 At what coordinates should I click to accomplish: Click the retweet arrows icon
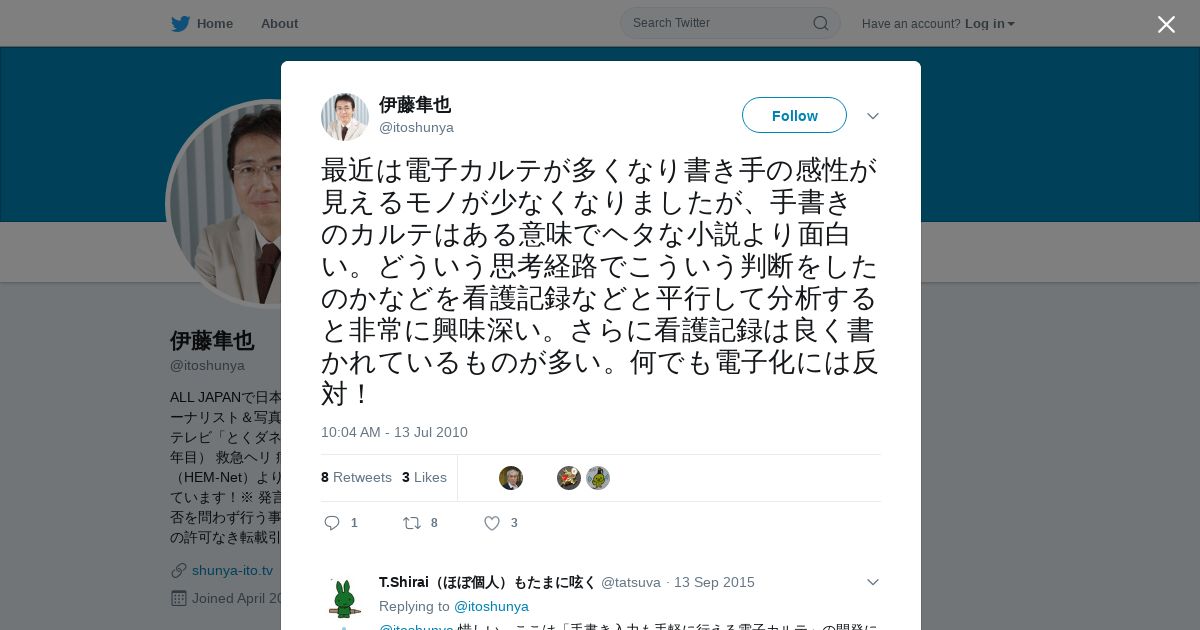coord(411,522)
